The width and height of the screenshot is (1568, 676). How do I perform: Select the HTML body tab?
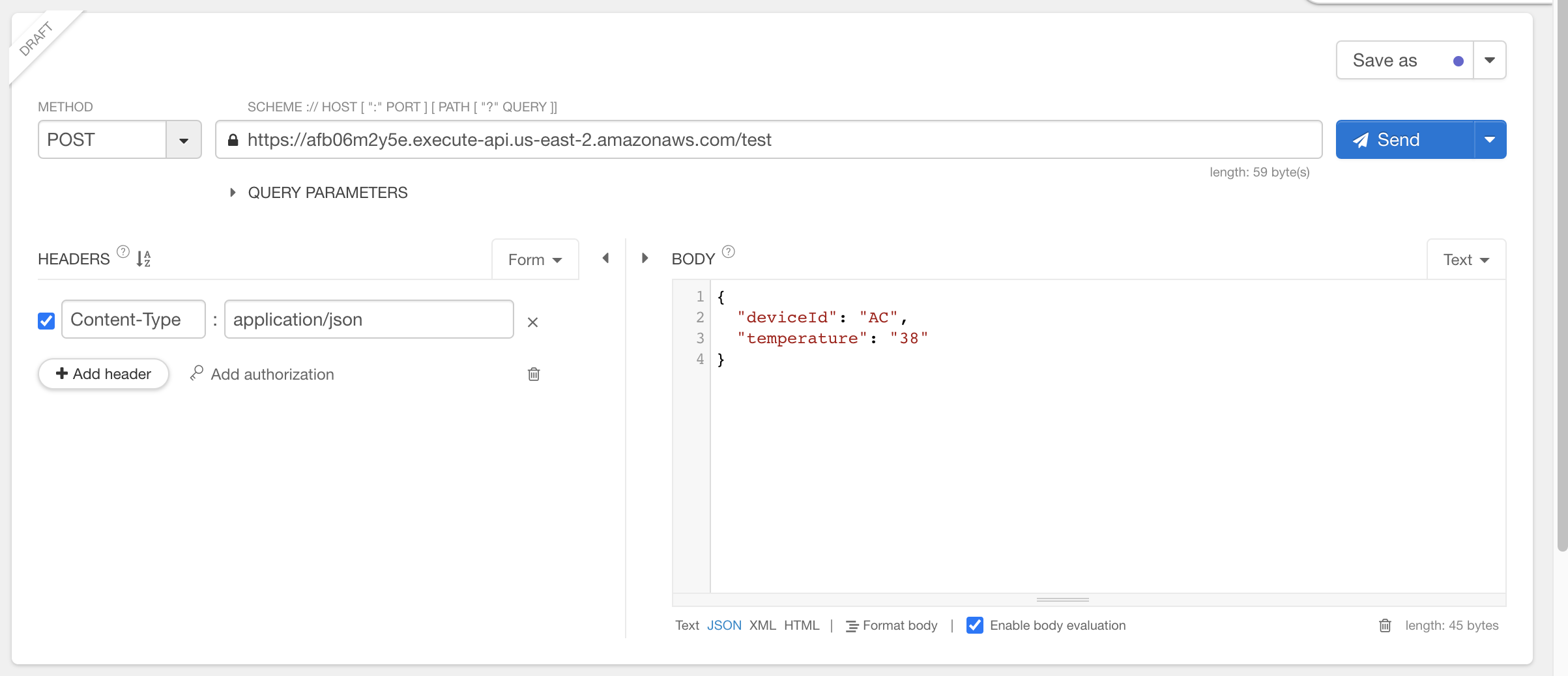802,625
